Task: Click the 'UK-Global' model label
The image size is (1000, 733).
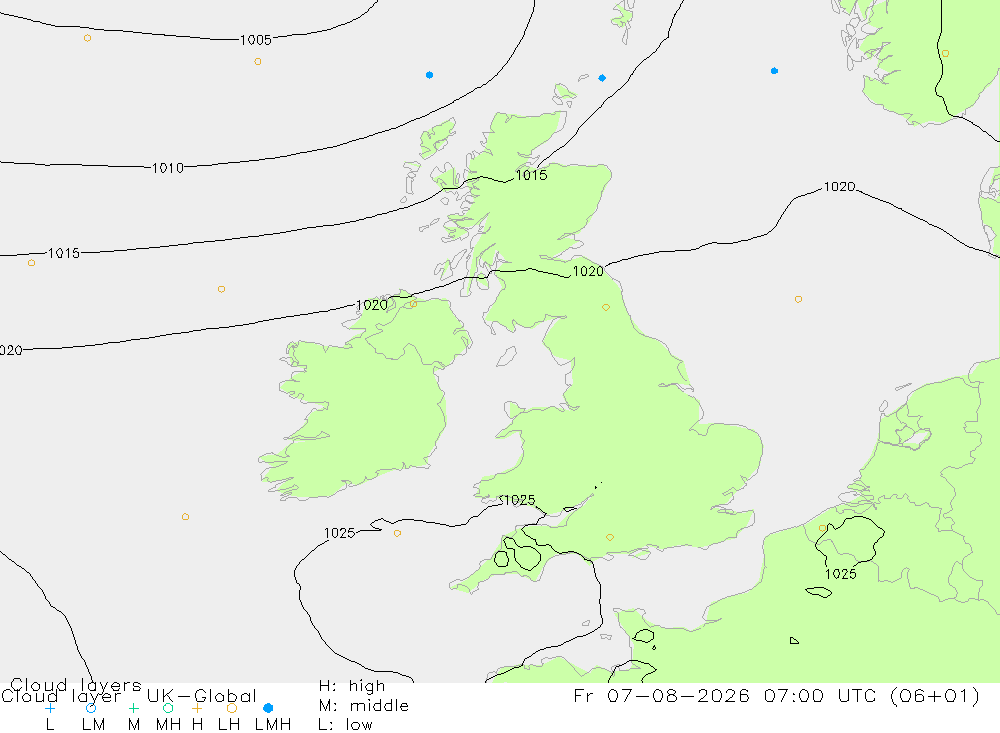Action: click(202, 696)
